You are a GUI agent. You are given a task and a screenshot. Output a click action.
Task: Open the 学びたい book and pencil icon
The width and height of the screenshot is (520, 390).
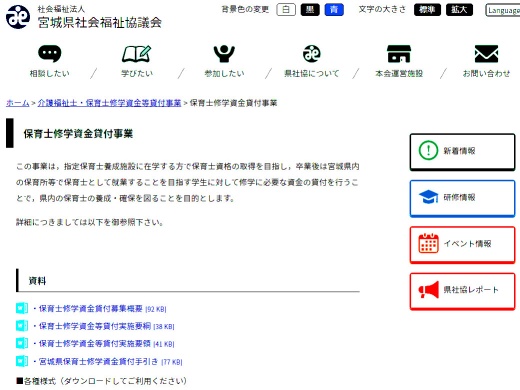(x=137, y=54)
